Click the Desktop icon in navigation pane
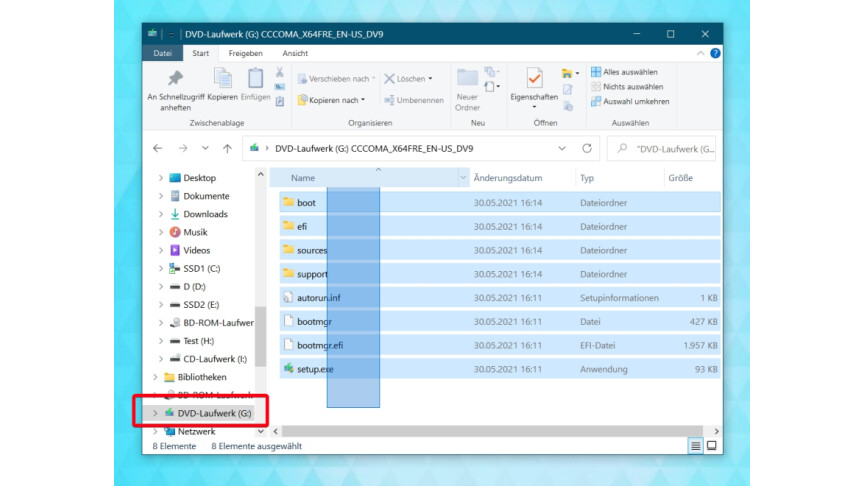The image size is (864, 486). click(x=175, y=177)
